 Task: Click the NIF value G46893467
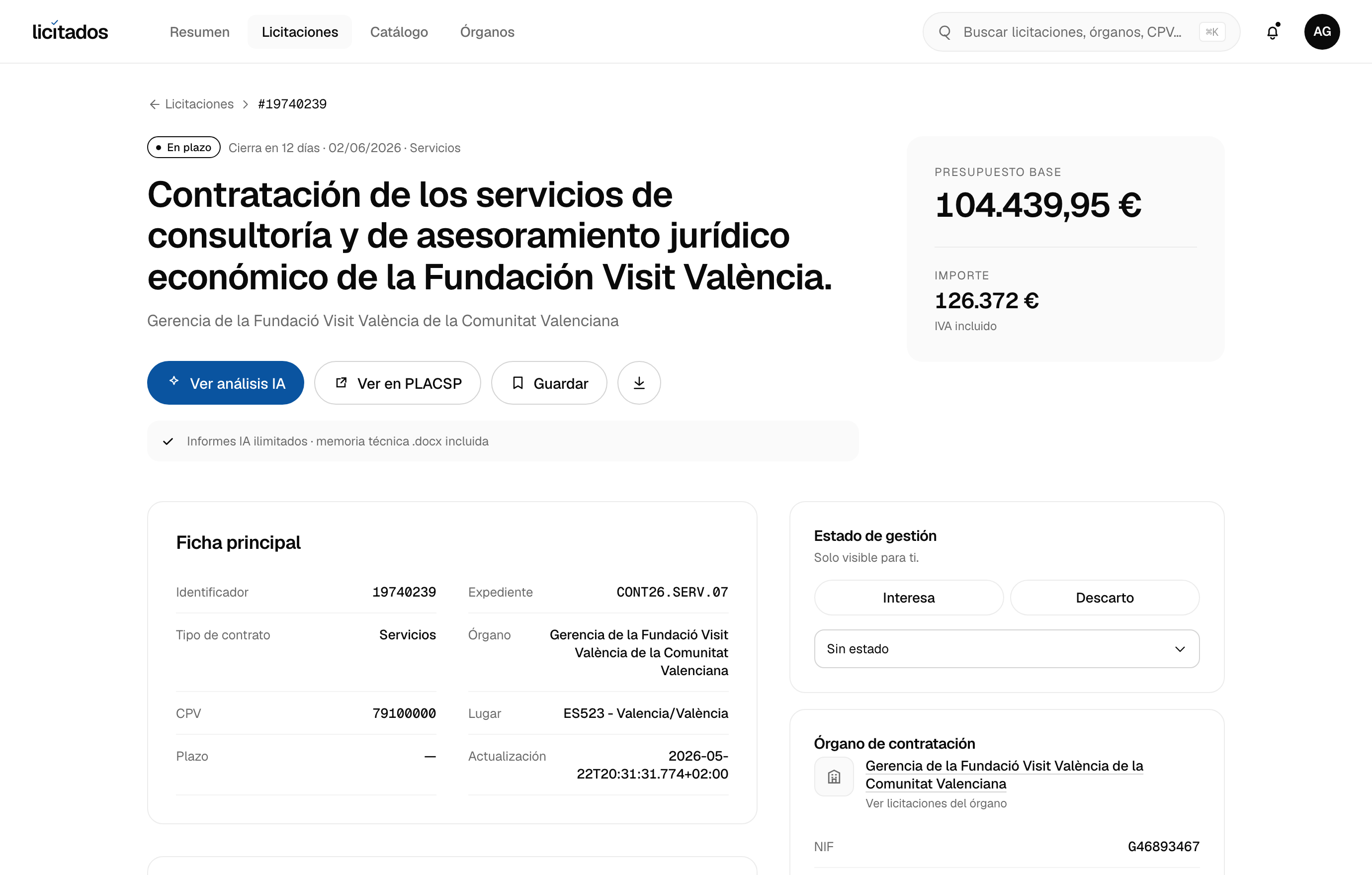(x=1163, y=847)
